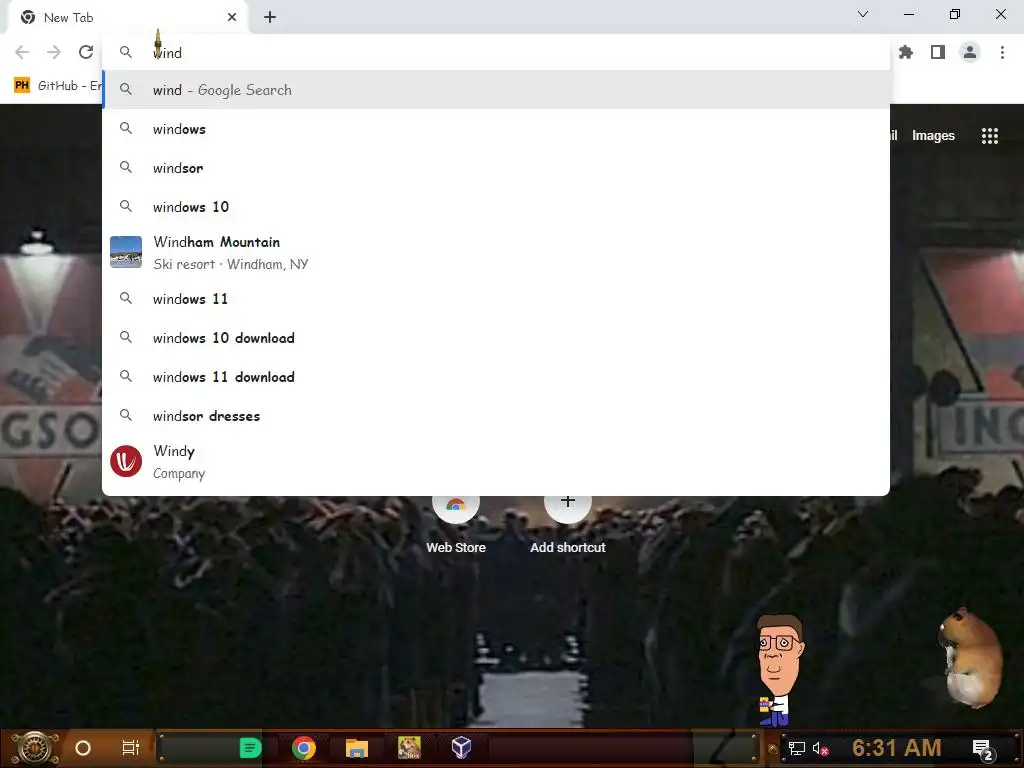Viewport: 1024px width, 768px height.
Task: Open the steampunk Start button
Action: 35,748
